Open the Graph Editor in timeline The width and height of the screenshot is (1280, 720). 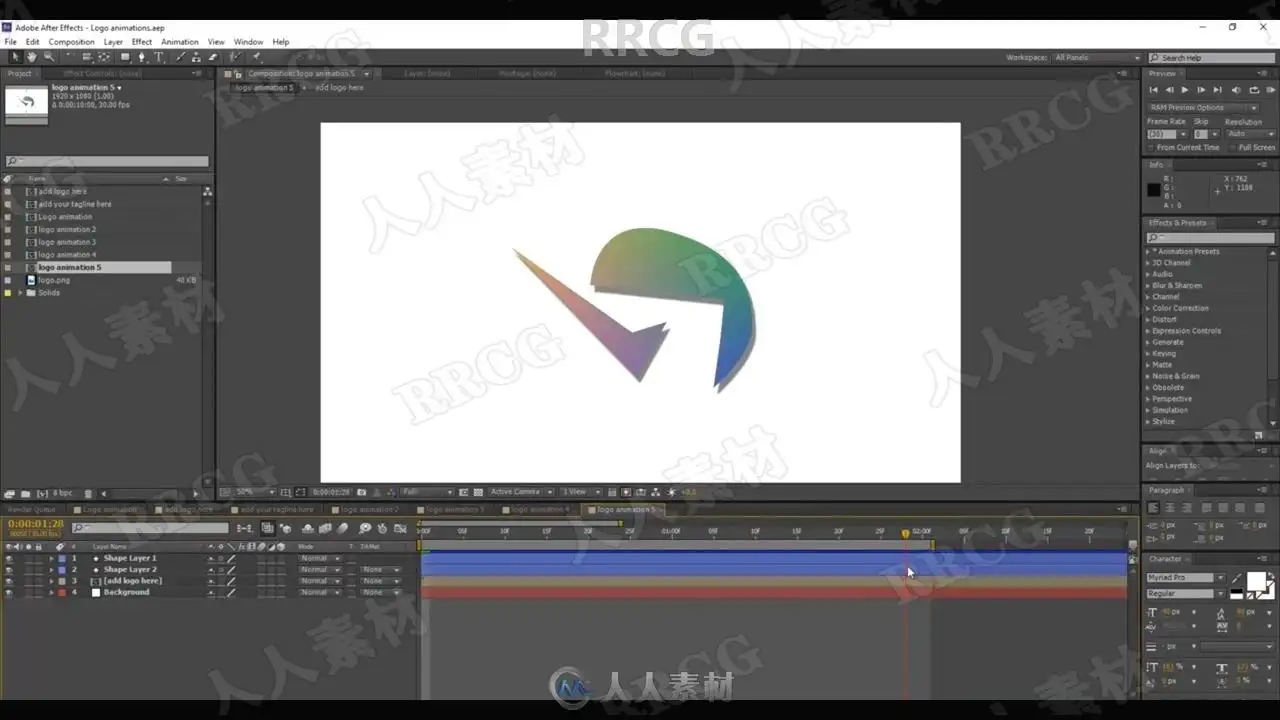click(x=400, y=528)
